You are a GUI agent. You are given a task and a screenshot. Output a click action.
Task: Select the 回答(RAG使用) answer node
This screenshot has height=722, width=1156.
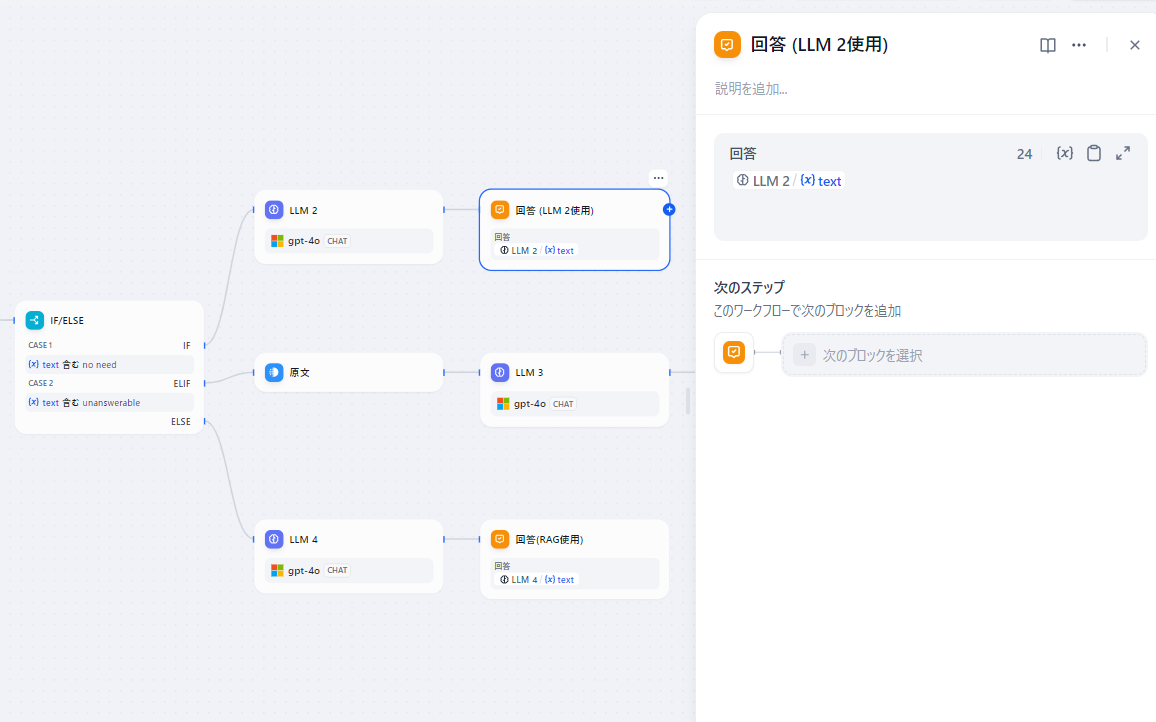pos(574,559)
